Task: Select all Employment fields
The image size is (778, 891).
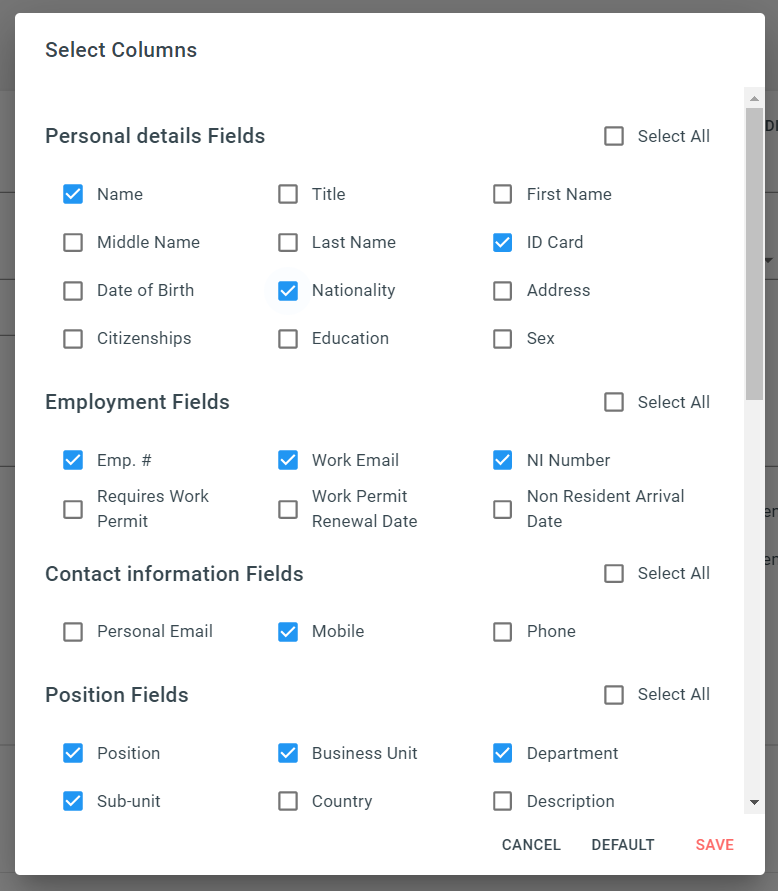Action: pyautogui.click(x=614, y=402)
